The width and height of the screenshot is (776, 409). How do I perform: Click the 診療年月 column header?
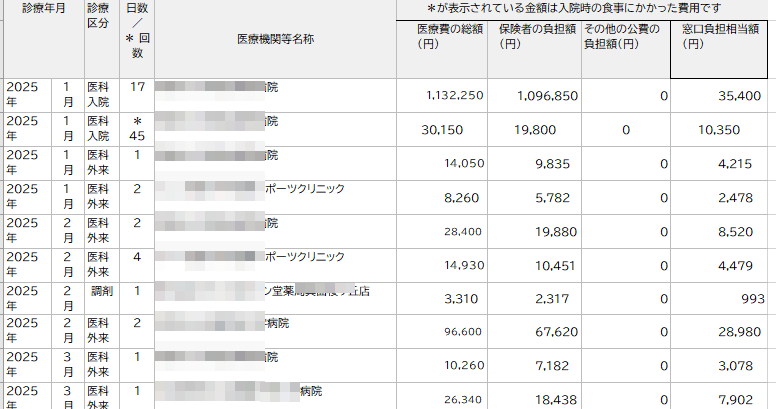pos(42,7)
